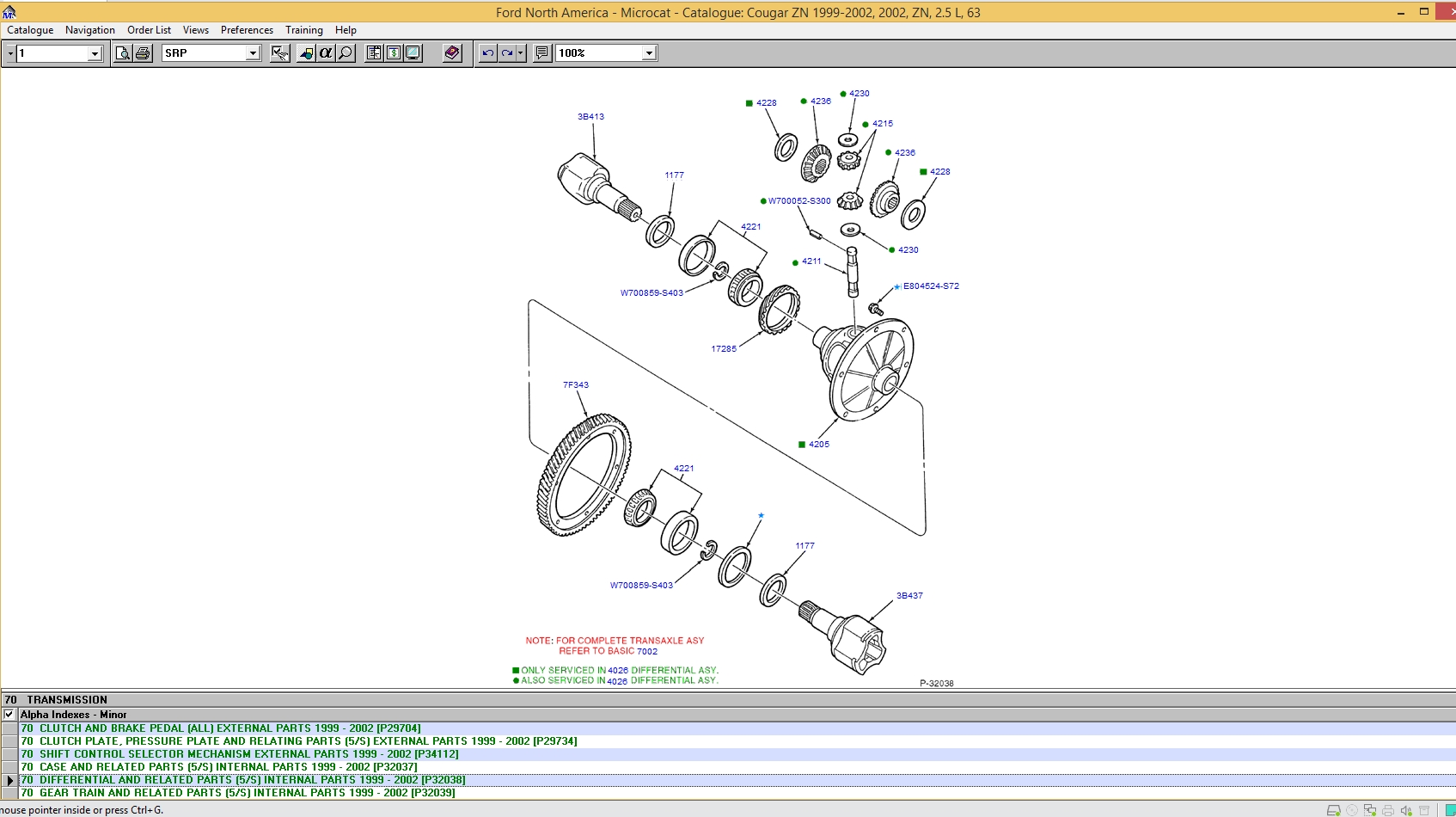Click part number 4211 pinion shaft label

pos(811,261)
